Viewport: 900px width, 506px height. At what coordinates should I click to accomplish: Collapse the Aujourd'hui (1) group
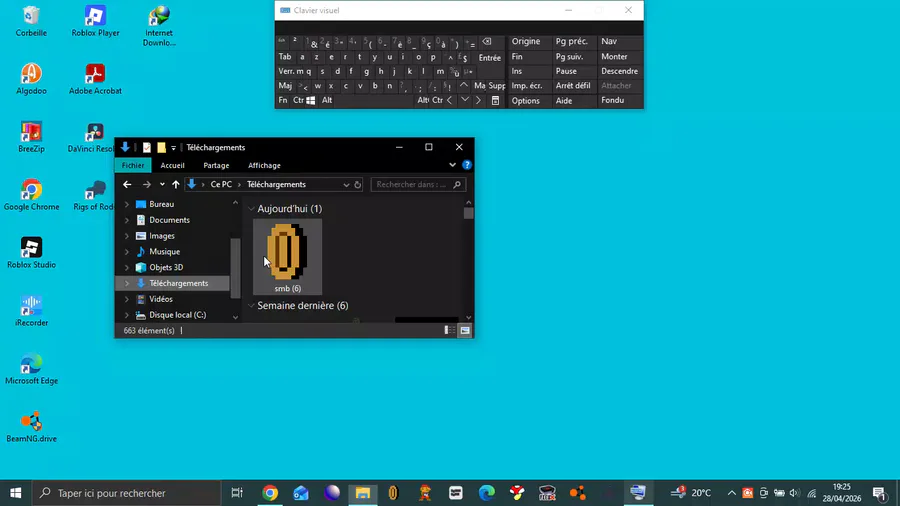[251, 209]
